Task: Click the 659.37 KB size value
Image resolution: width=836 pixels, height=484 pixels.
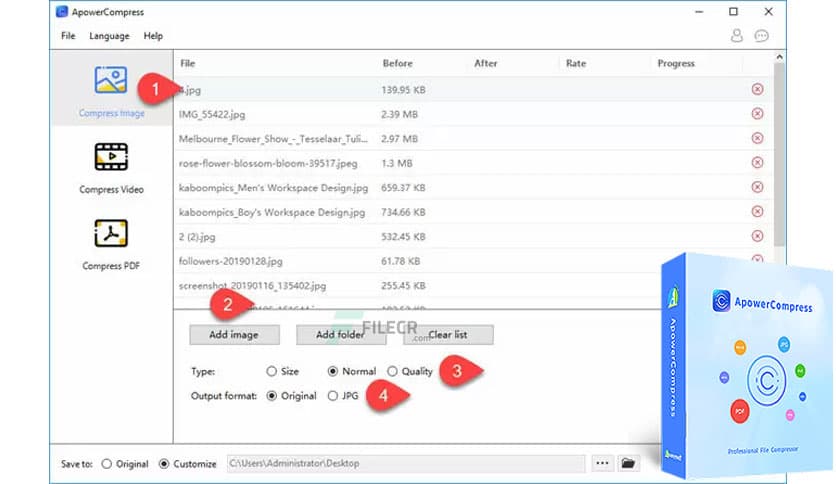Action: [x=403, y=188]
